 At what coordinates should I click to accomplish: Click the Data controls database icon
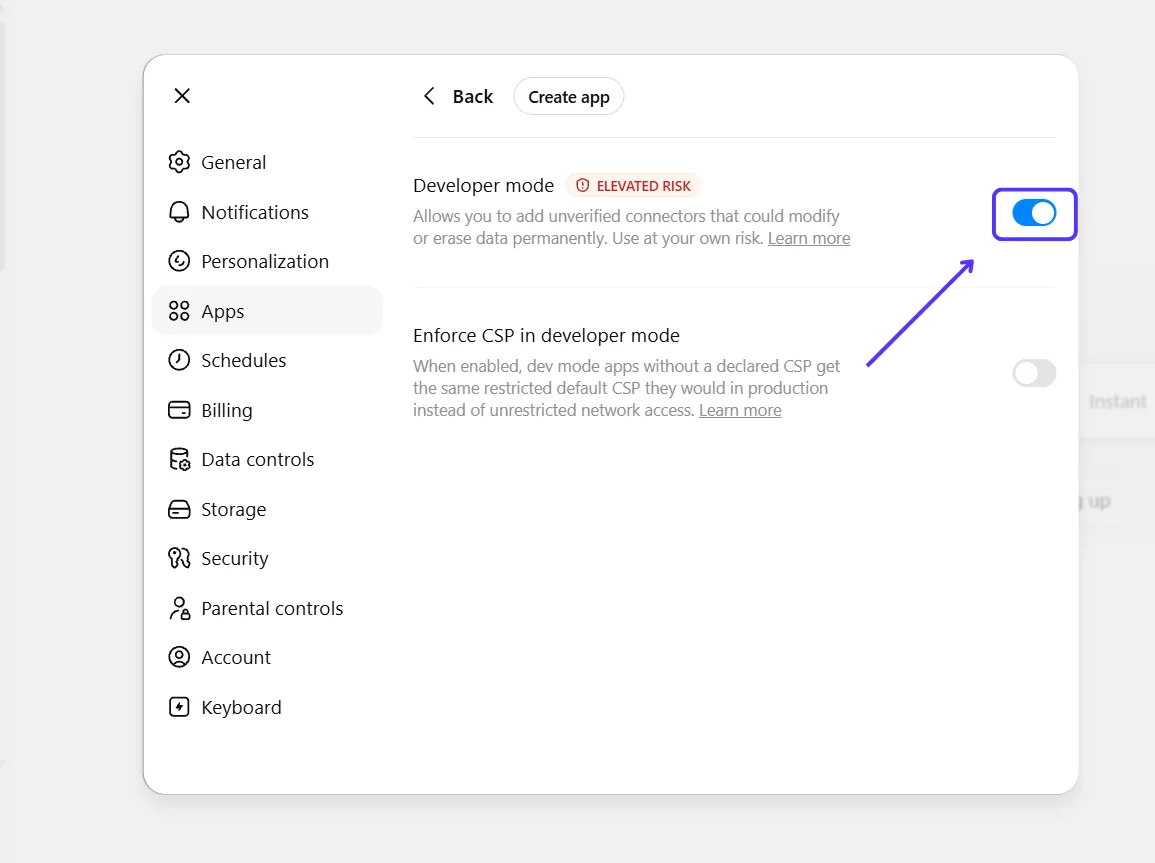pos(179,459)
